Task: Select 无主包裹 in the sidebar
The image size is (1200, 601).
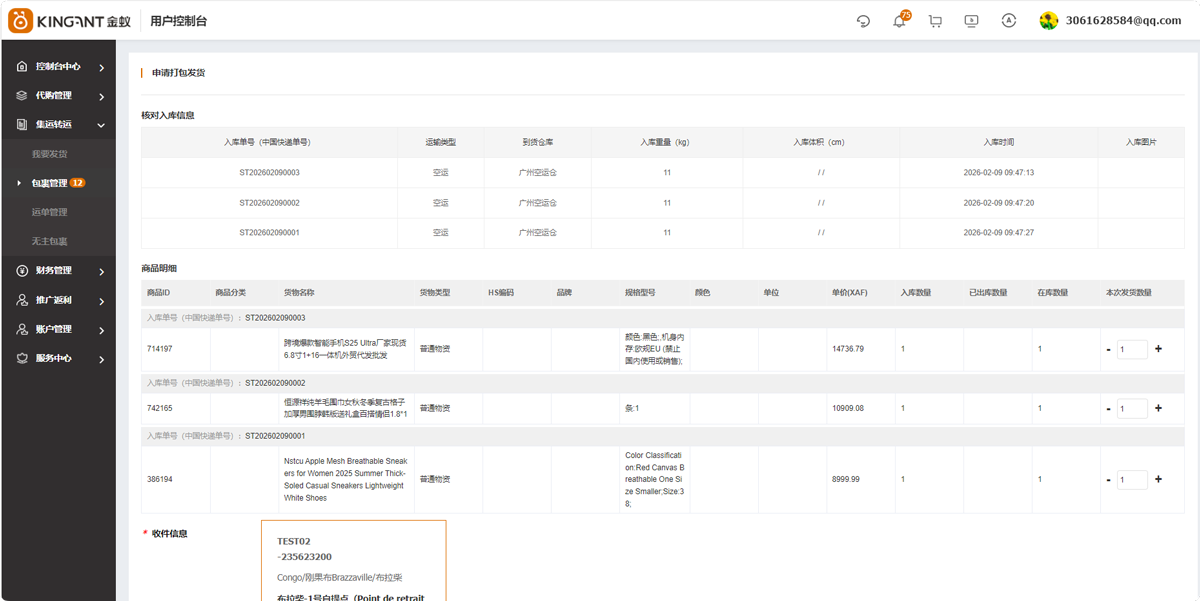Action: click(x=50, y=241)
